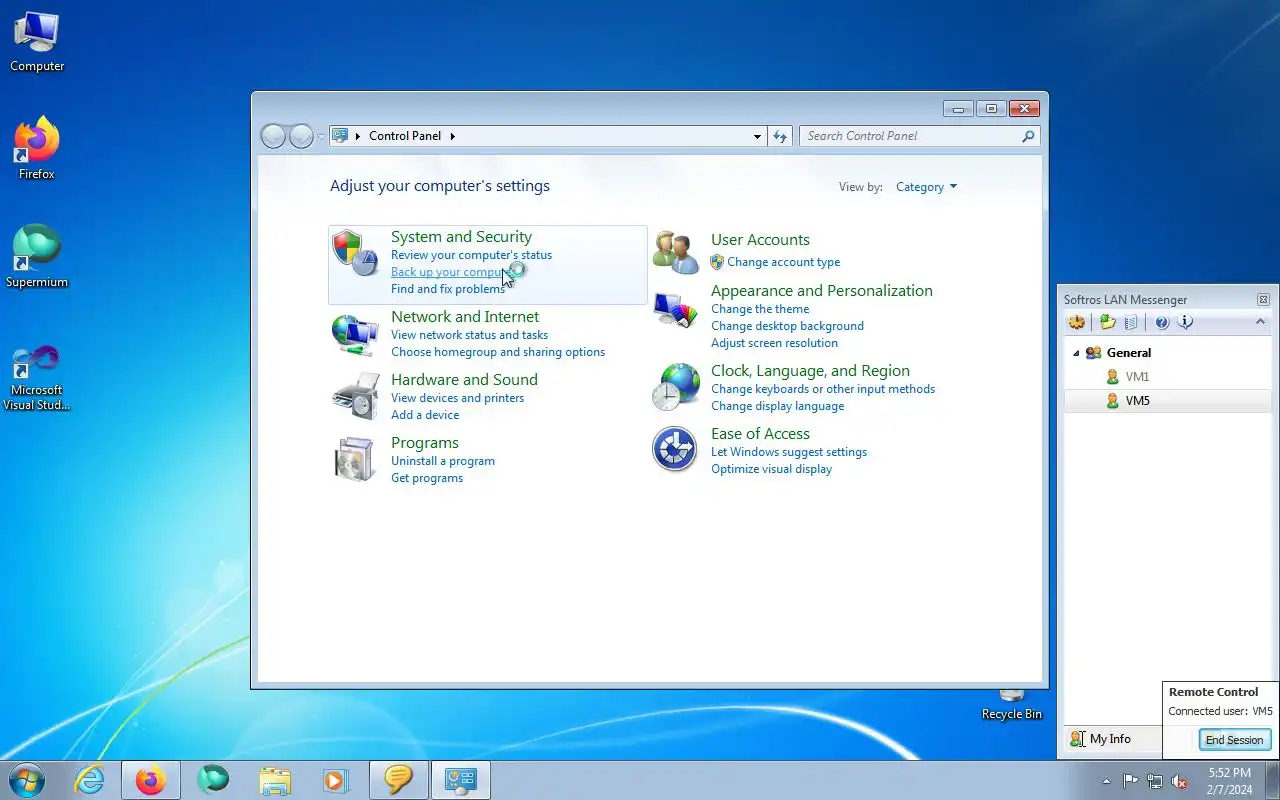Screen dimensions: 1280x800
Task: Open User Accounts heading
Action: [760, 240]
